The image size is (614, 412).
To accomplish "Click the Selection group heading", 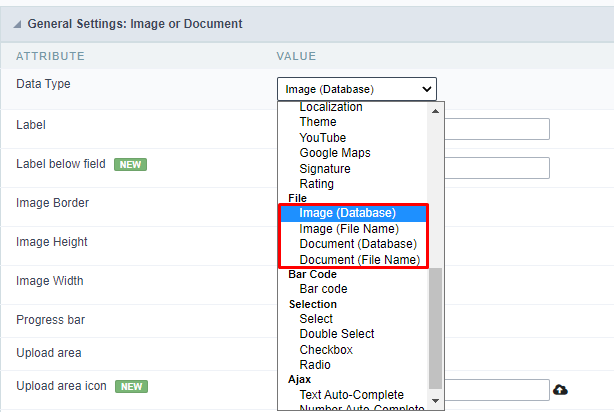I will [312, 304].
